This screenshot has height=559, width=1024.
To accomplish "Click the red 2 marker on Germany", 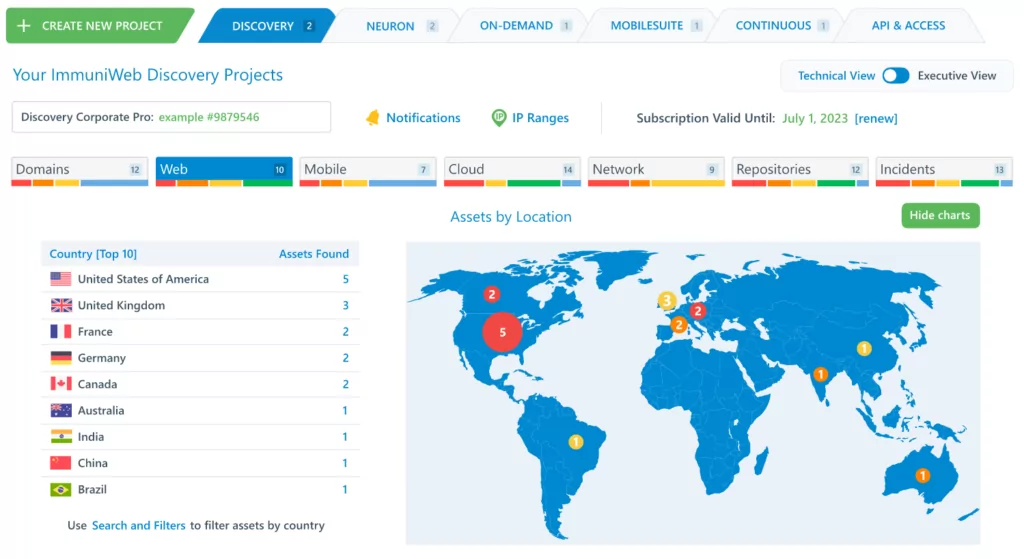I will point(697,311).
